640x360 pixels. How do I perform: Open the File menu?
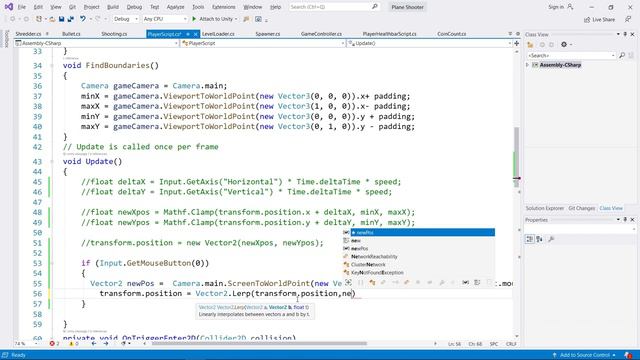22,7
